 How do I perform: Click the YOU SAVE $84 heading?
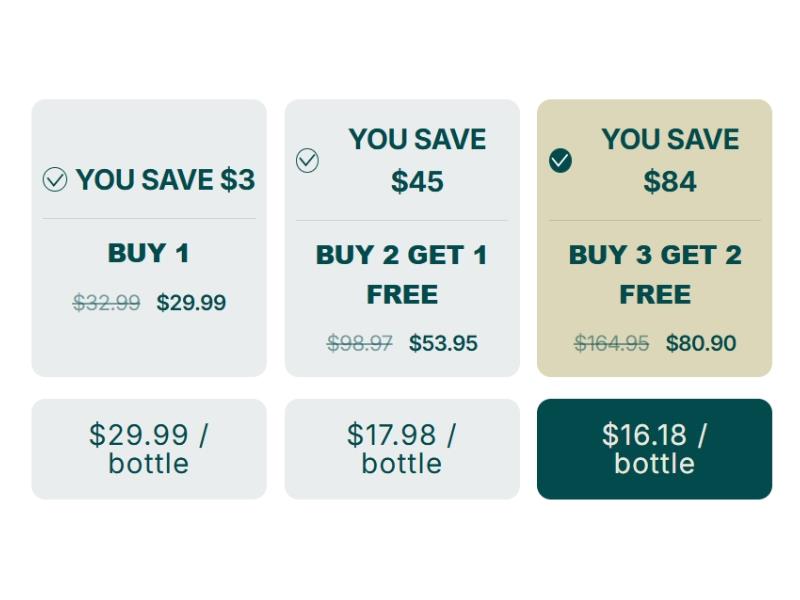[x=670, y=160]
